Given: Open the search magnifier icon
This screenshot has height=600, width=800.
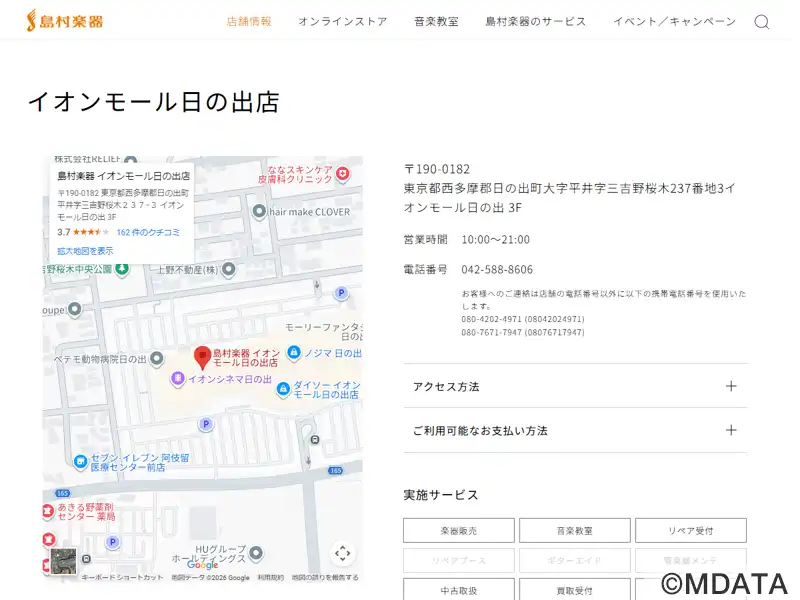Looking at the screenshot, I should pyautogui.click(x=762, y=22).
